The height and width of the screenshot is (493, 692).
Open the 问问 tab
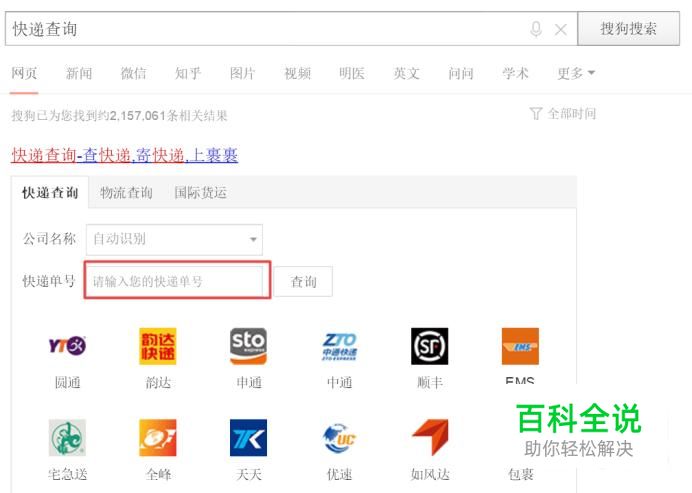tap(461, 73)
